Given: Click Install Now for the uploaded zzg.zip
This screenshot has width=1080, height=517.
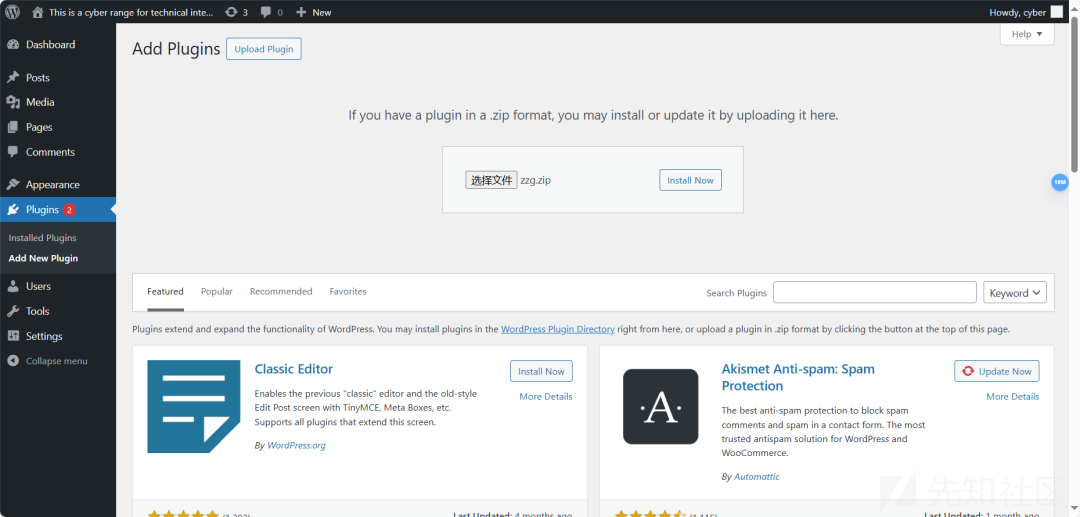Looking at the screenshot, I should click(690, 180).
